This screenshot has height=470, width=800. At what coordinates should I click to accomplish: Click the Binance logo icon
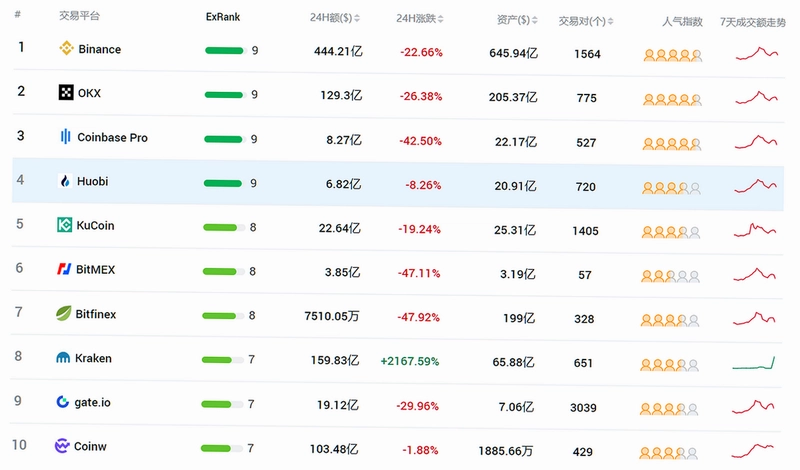(66, 48)
